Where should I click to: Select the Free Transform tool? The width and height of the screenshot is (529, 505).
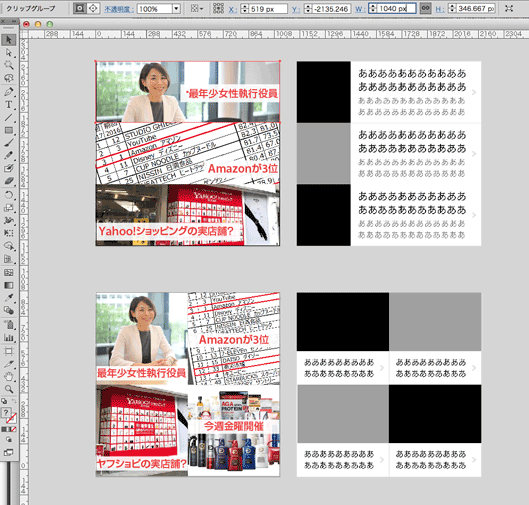(9, 233)
